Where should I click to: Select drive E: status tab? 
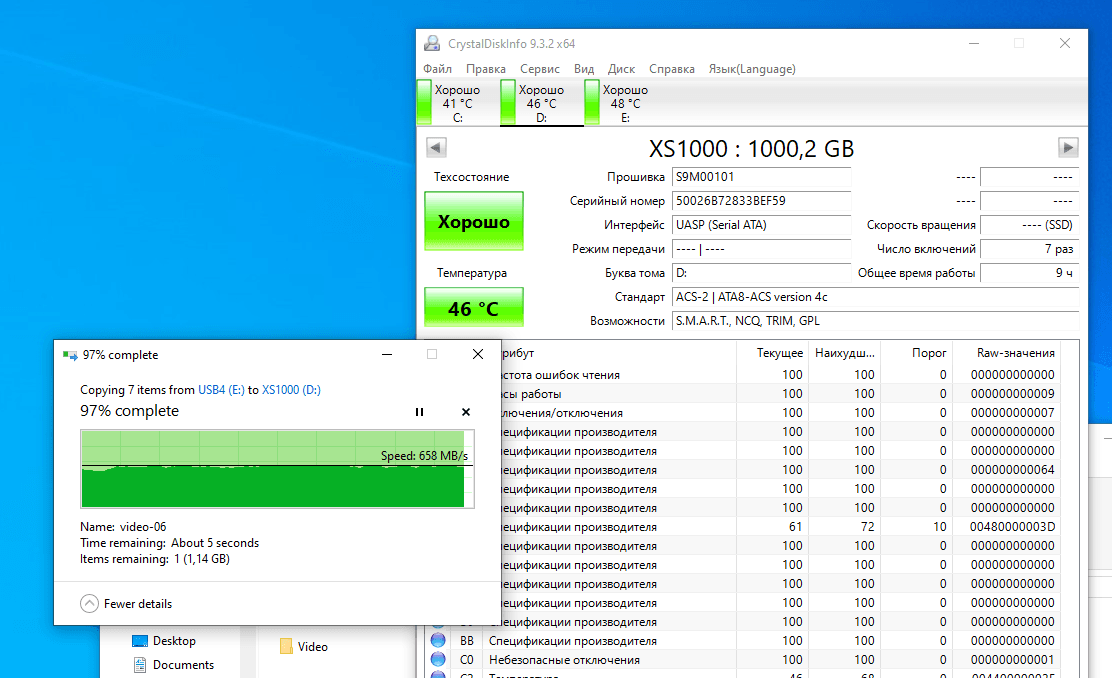click(x=624, y=103)
